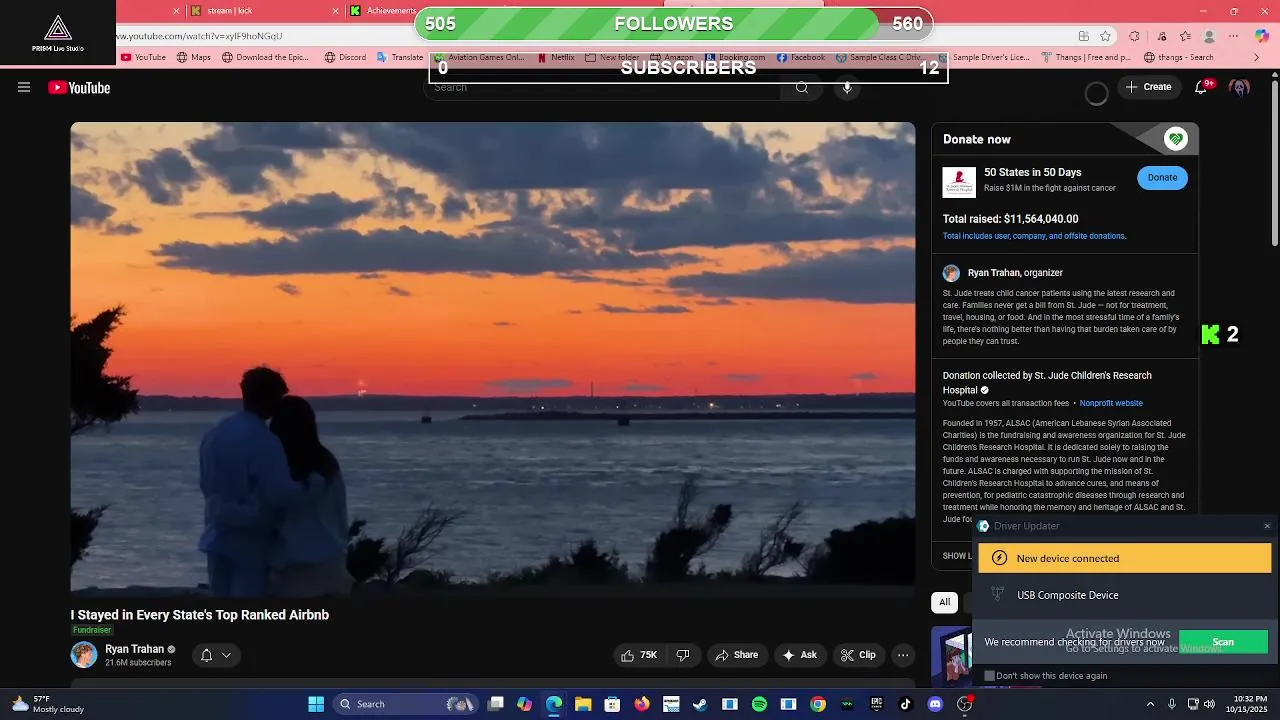Open the YouTube account avatar menu

point(1240,88)
